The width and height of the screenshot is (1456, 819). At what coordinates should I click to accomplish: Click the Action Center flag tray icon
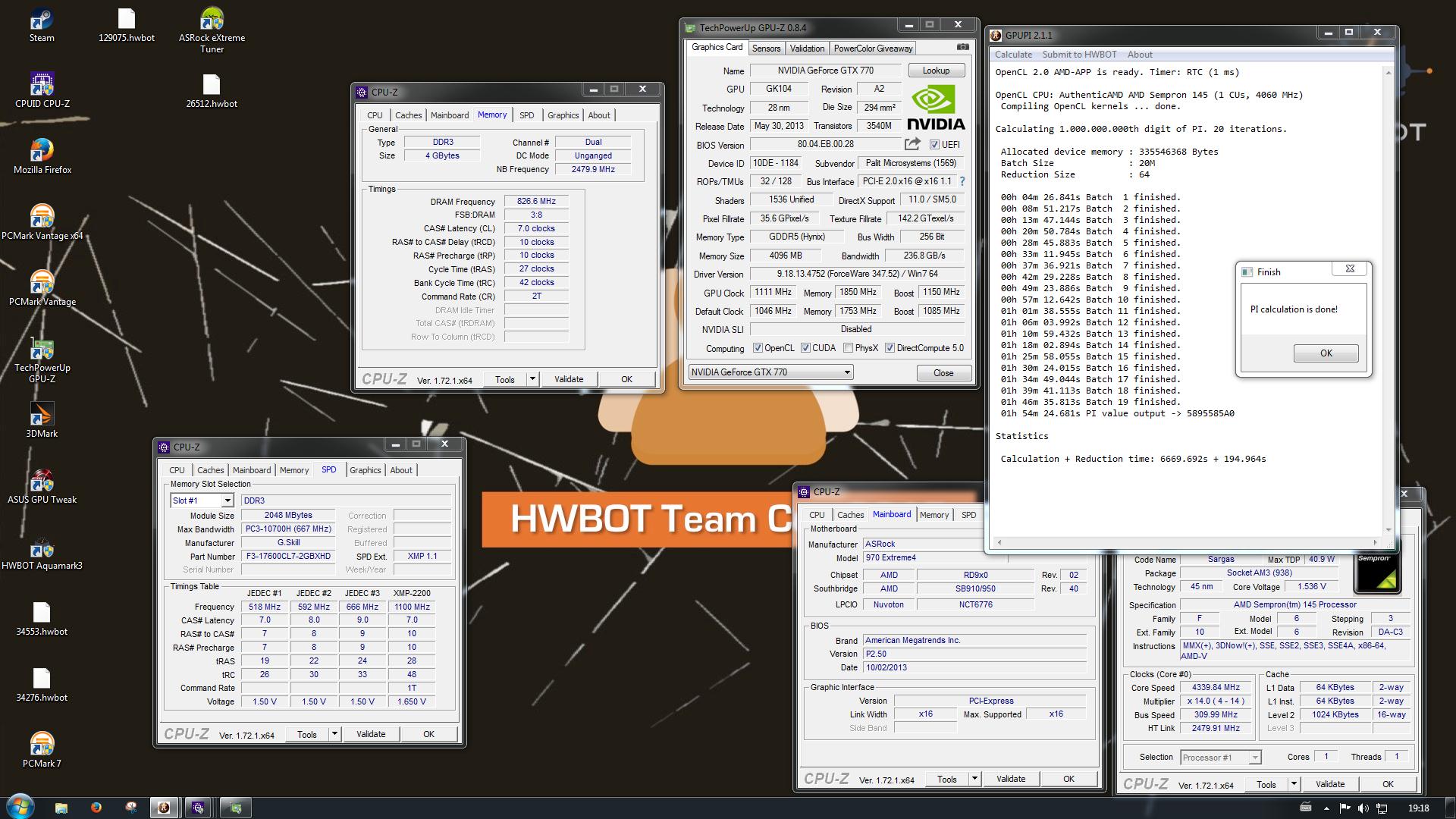(x=1344, y=808)
